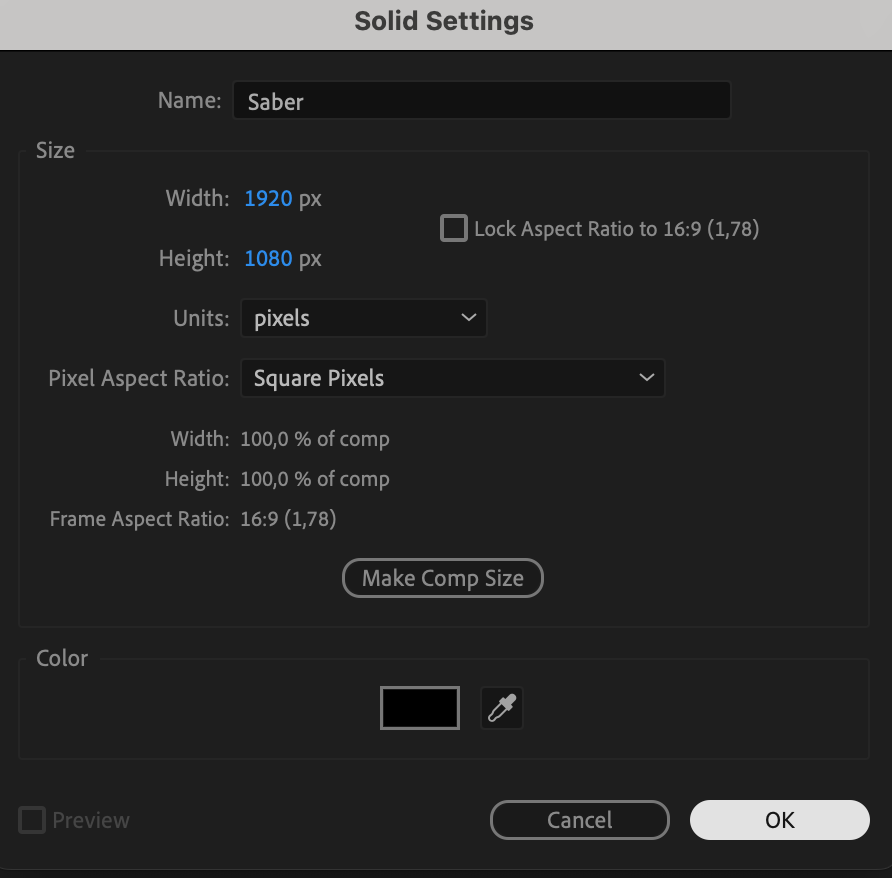Screen dimensions: 892x878
Task: Pick a color with the eyedropper tool
Action: point(501,708)
